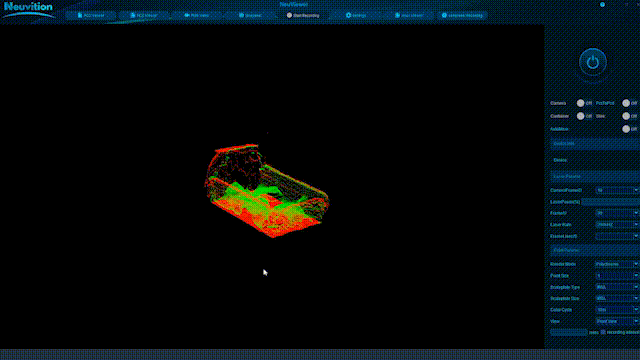The image size is (640, 360).
Task: Open the FrameLines dropdown
Action: 617,236
